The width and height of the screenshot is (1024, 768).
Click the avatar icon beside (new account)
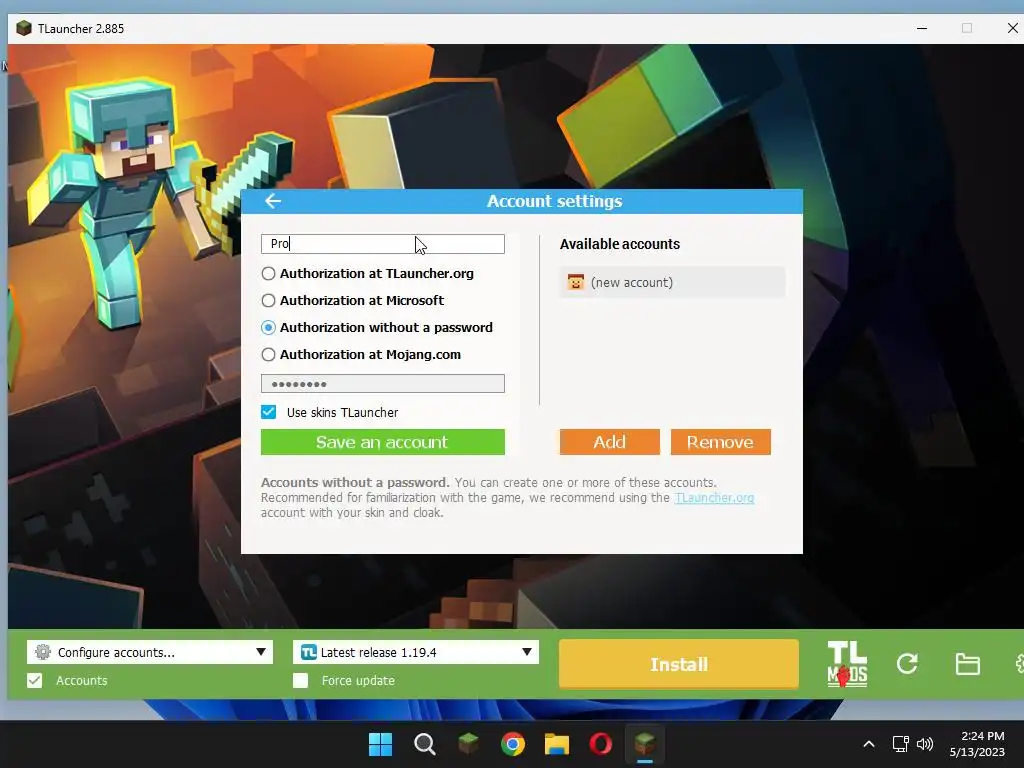click(575, 282)
